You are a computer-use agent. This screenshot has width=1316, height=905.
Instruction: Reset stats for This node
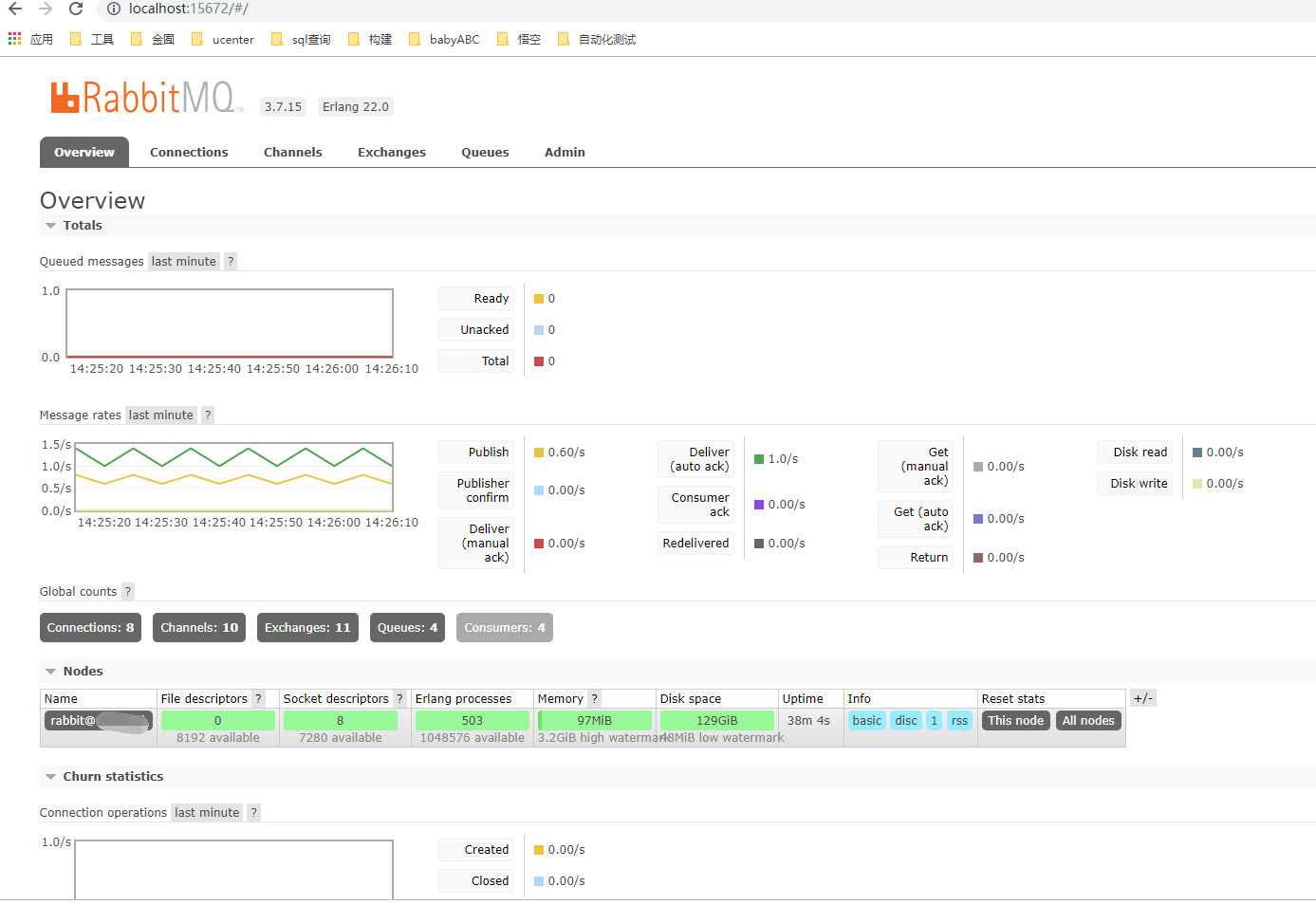point(1015,721)
